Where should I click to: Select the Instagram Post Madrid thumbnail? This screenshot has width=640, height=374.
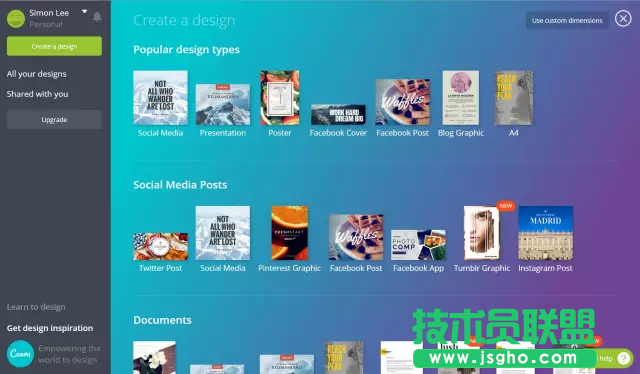[545, 233]
